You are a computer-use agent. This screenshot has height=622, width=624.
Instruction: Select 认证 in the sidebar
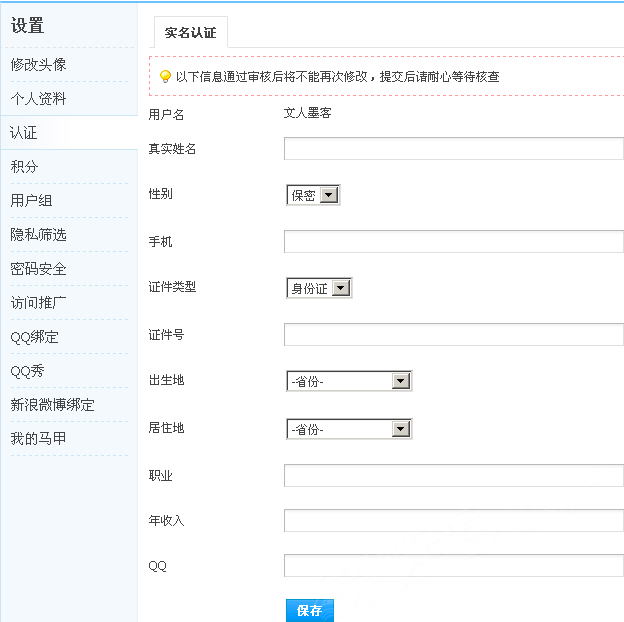pyautogui.click(x=24, y=133)
